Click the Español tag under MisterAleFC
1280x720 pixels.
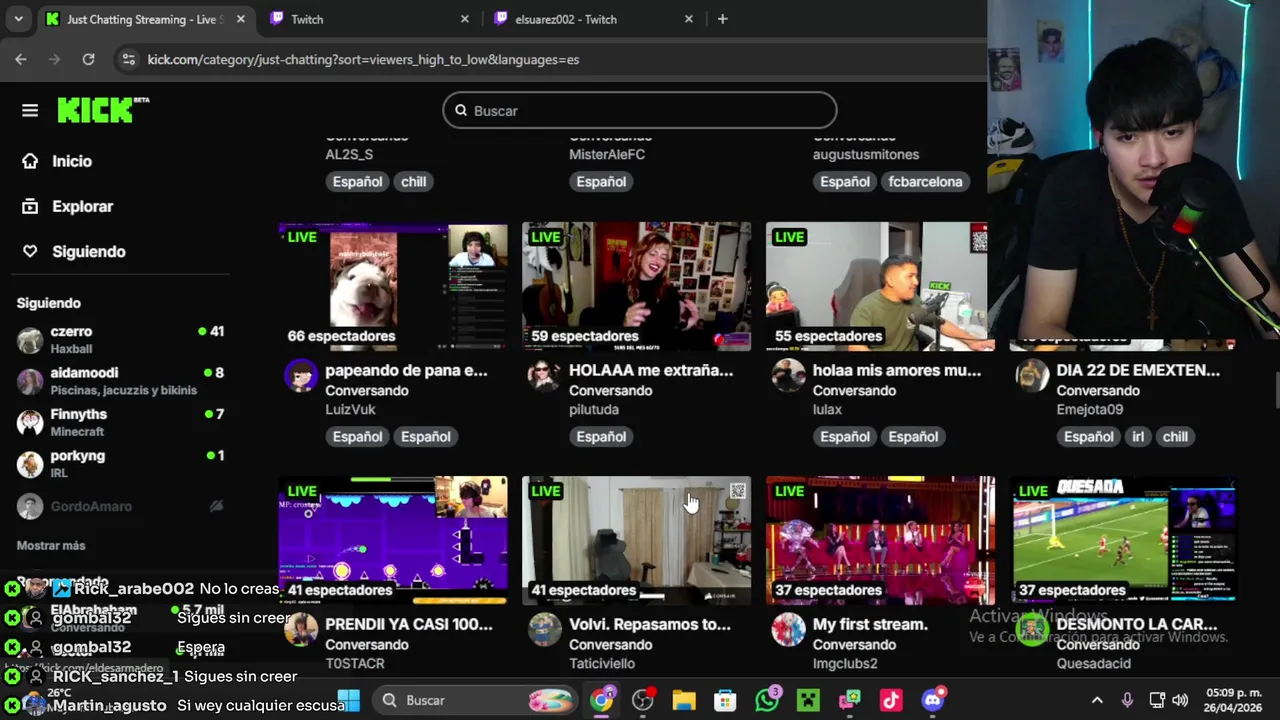pyautogui.click(x=601, y=182)
